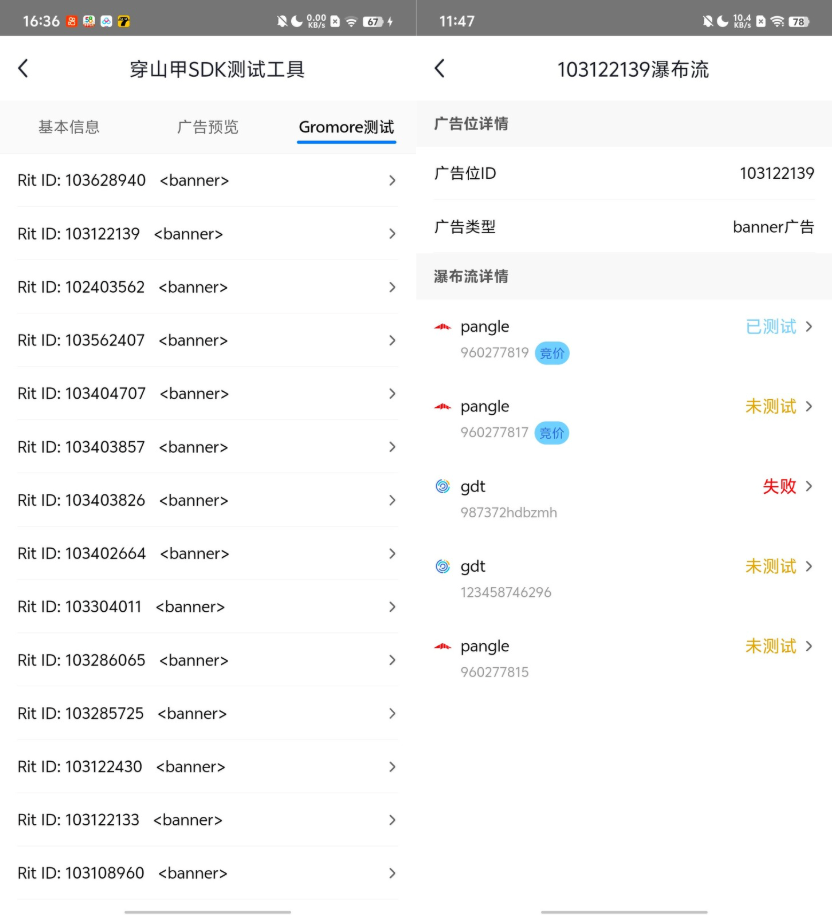Tap back arrow on 103122139 waterfall screen

(x=439, y=68)
